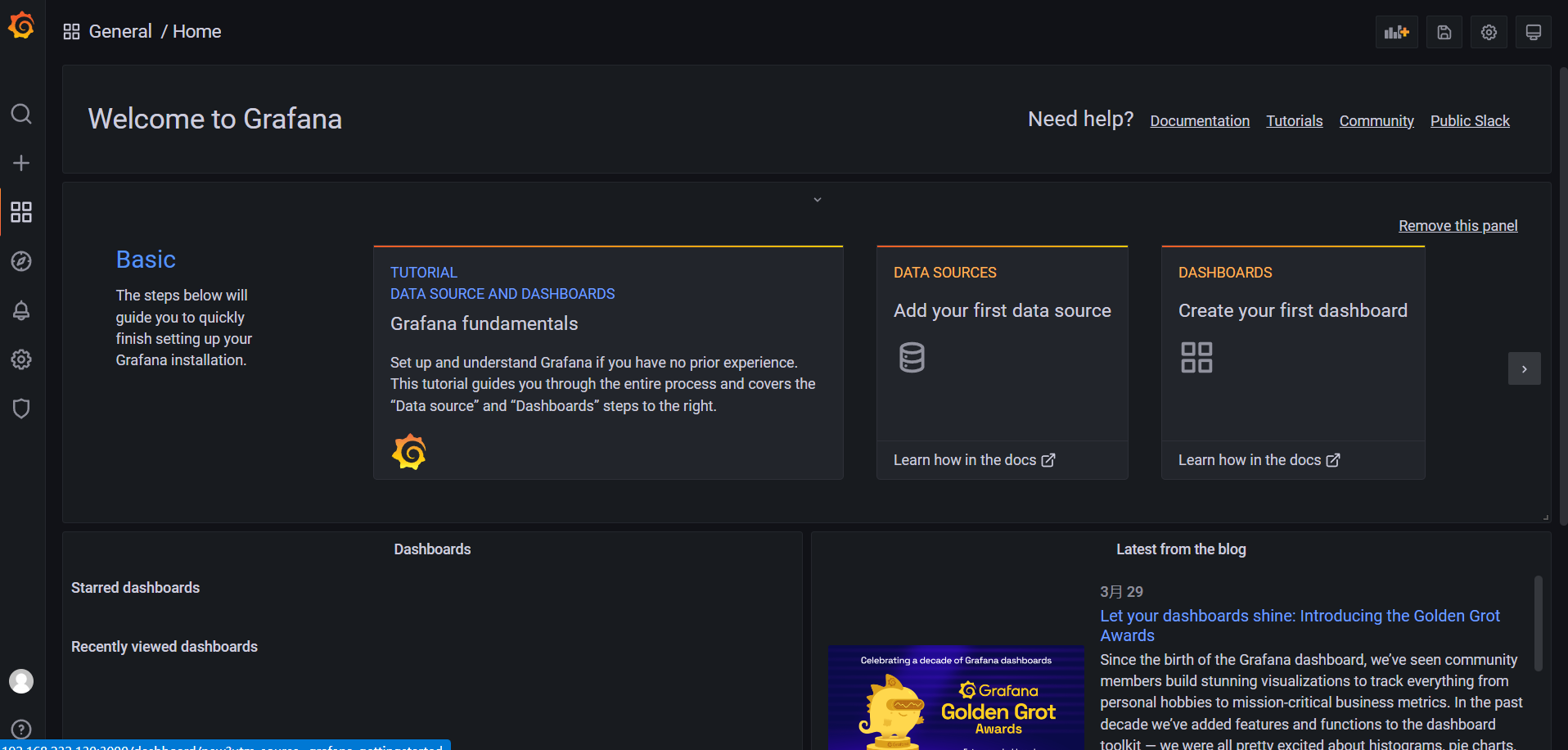Click the Basic heading
The width and height of the screenshot is (1568, 750).
tap(146, 260)
